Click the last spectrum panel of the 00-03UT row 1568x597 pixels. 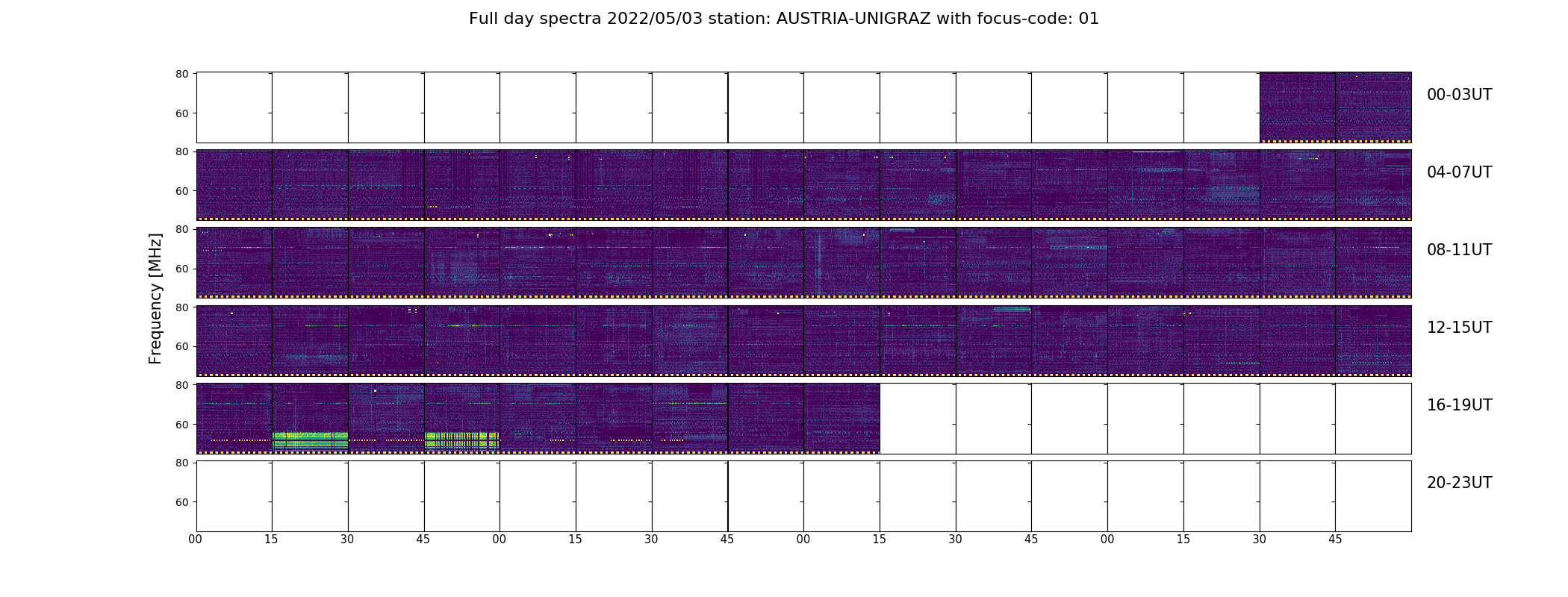click(1373, 107)
